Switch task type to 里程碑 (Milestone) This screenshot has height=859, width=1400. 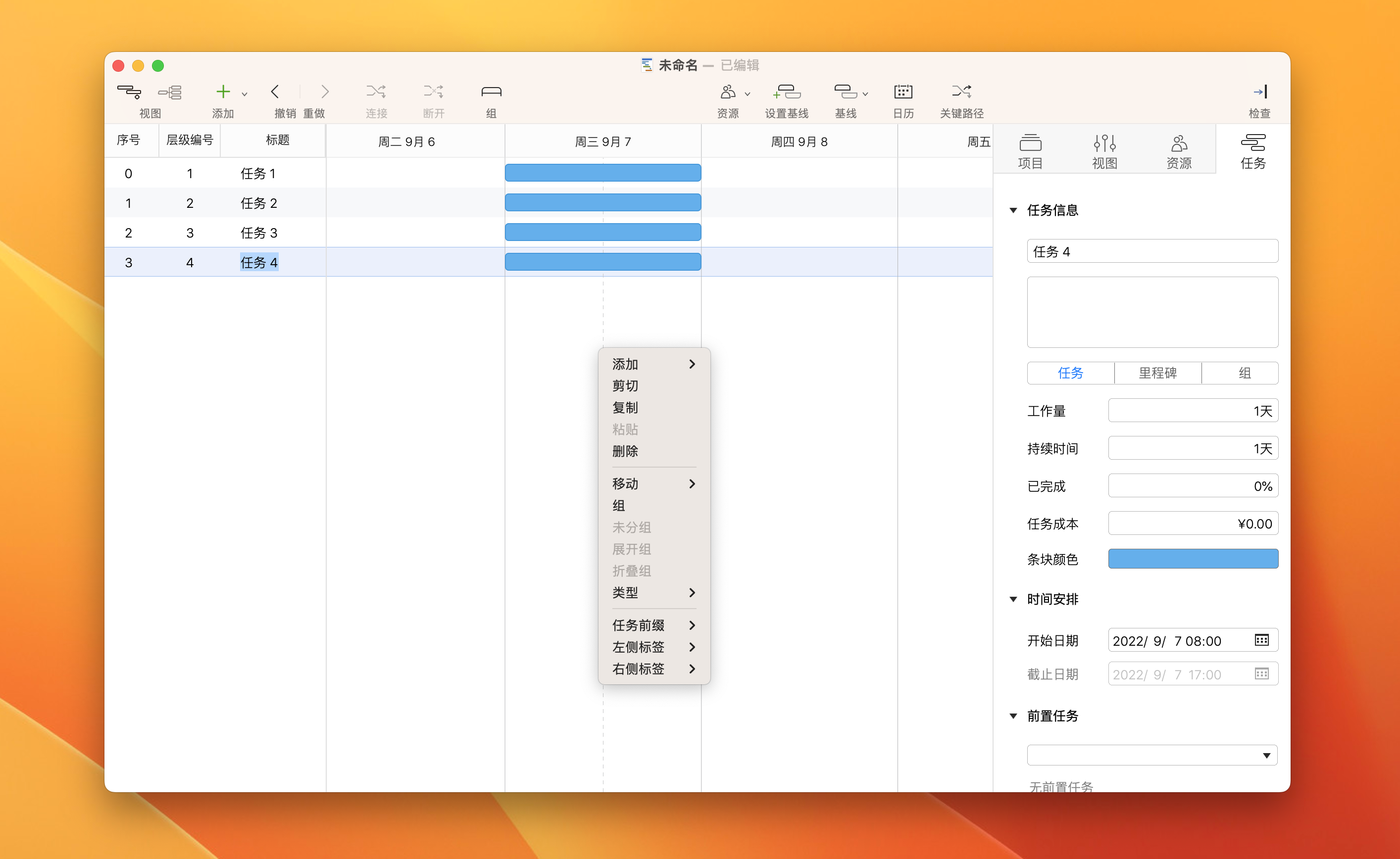1158,373
